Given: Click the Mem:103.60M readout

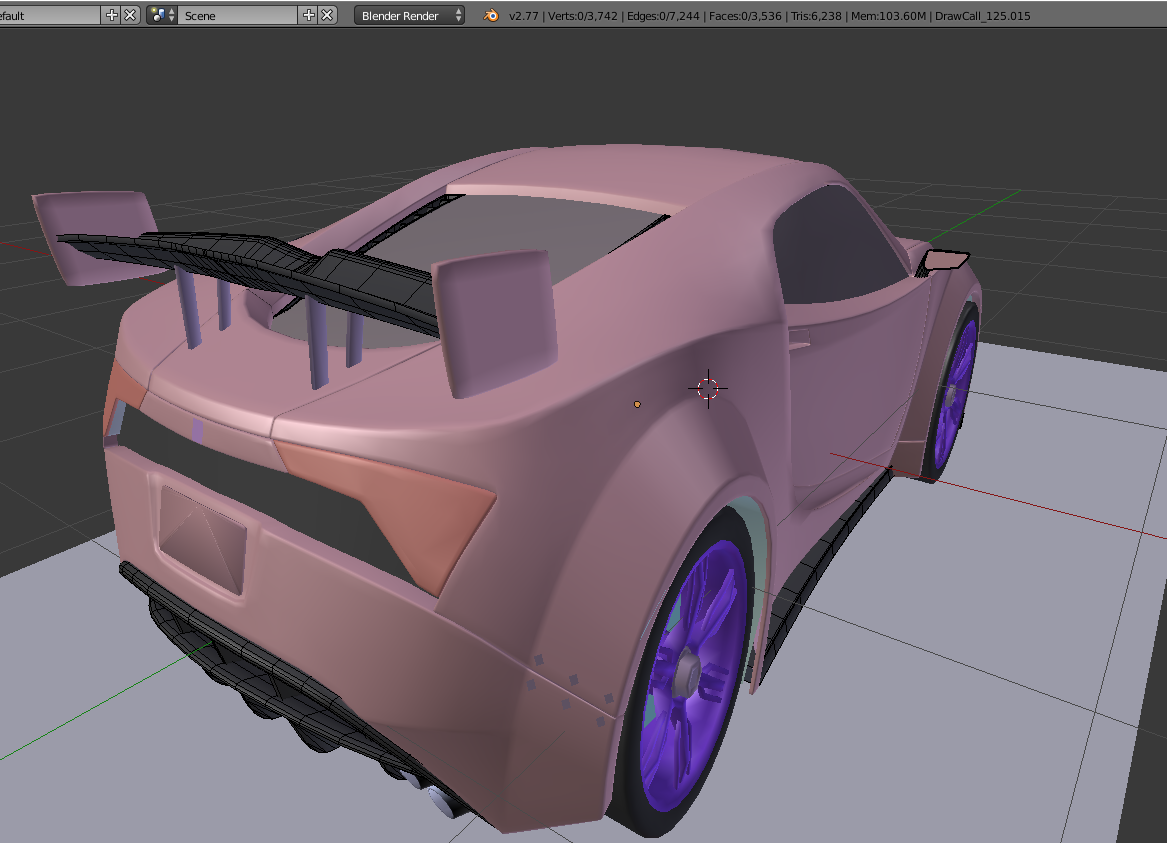Looking at the screenshot, I should coord(886,16).
